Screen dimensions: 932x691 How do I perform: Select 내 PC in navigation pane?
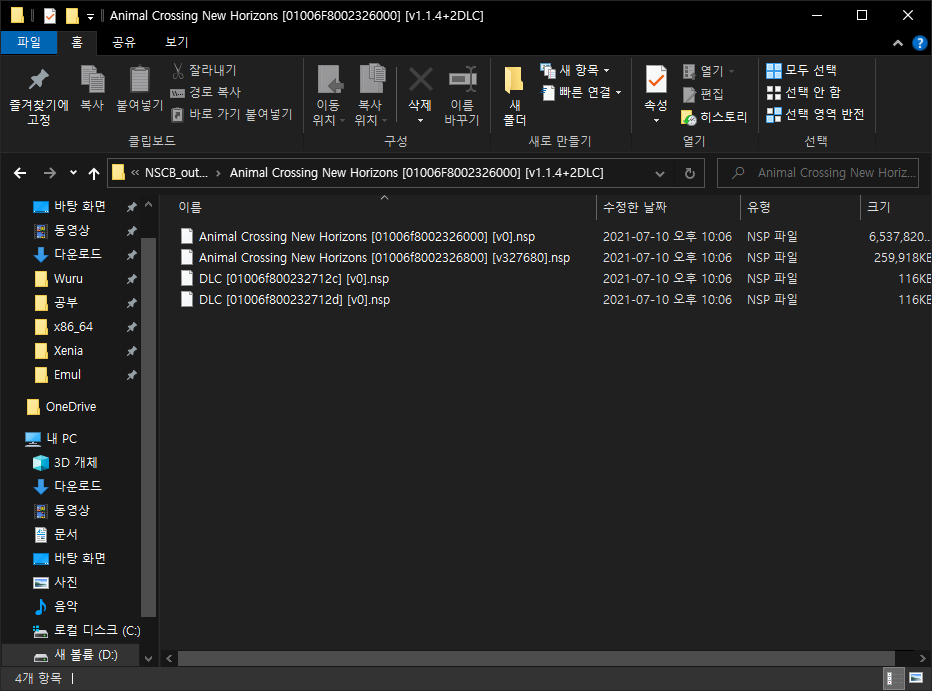[x=62, y=438]
